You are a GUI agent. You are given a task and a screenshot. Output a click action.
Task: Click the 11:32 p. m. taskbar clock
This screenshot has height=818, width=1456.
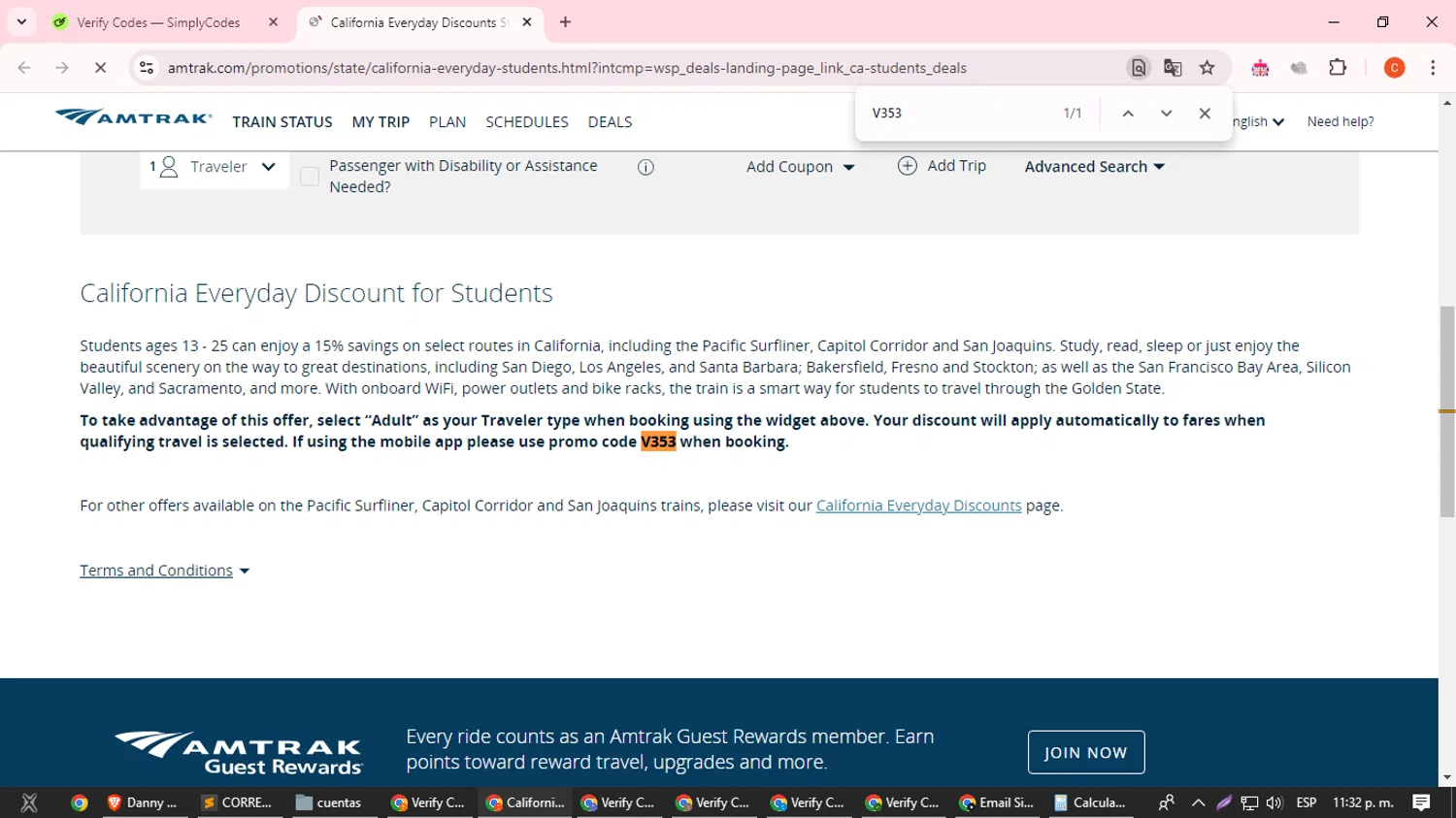[x=1363, y=802]
